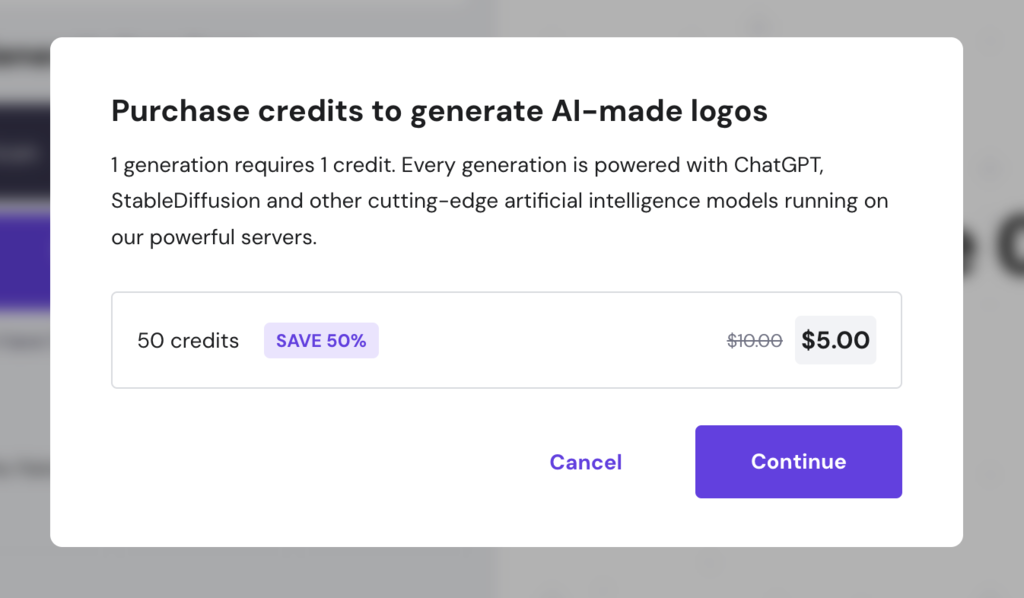Click the purchase credits dialog heading

click(x=439, y=111)
